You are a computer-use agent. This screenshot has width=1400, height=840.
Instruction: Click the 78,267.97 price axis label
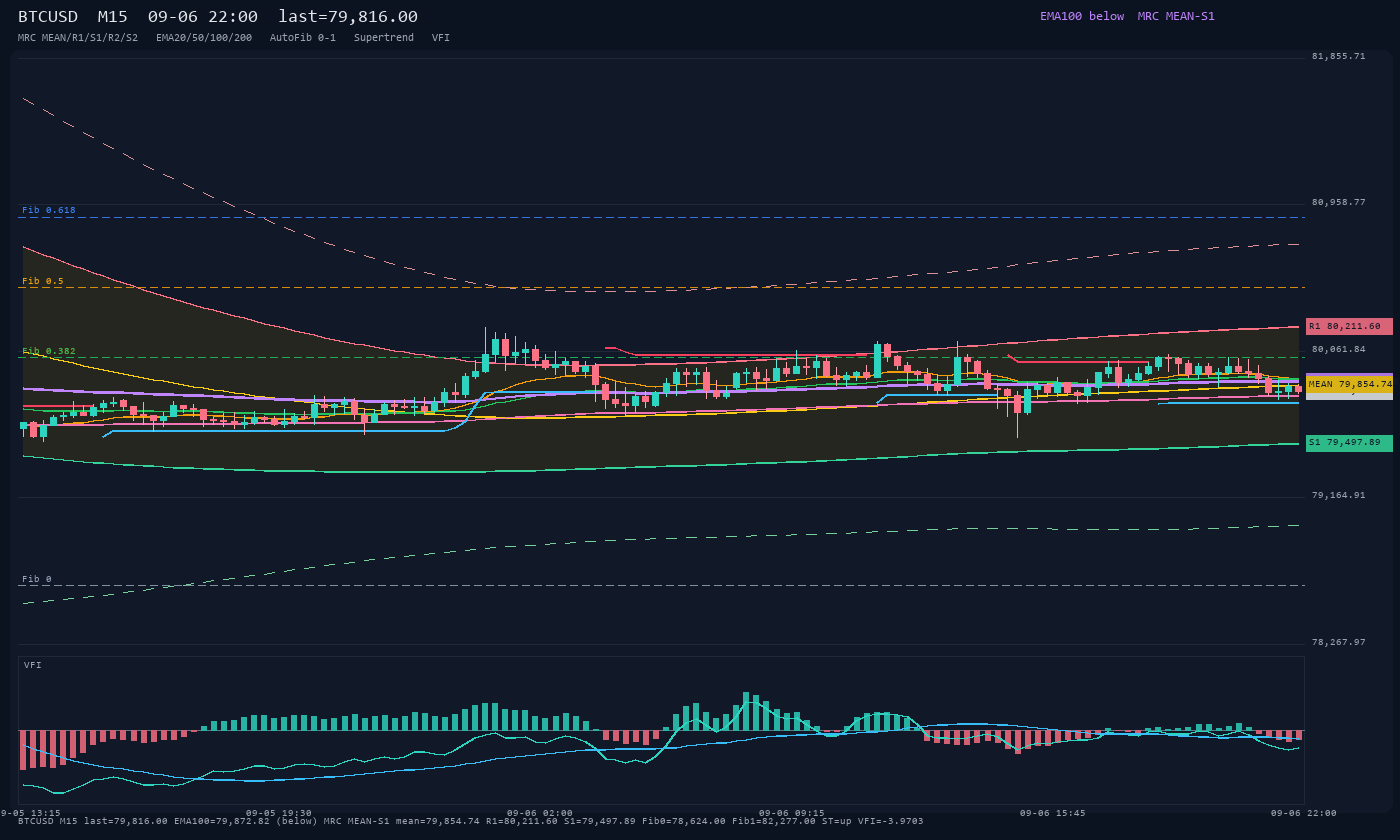pos(1338,642)
